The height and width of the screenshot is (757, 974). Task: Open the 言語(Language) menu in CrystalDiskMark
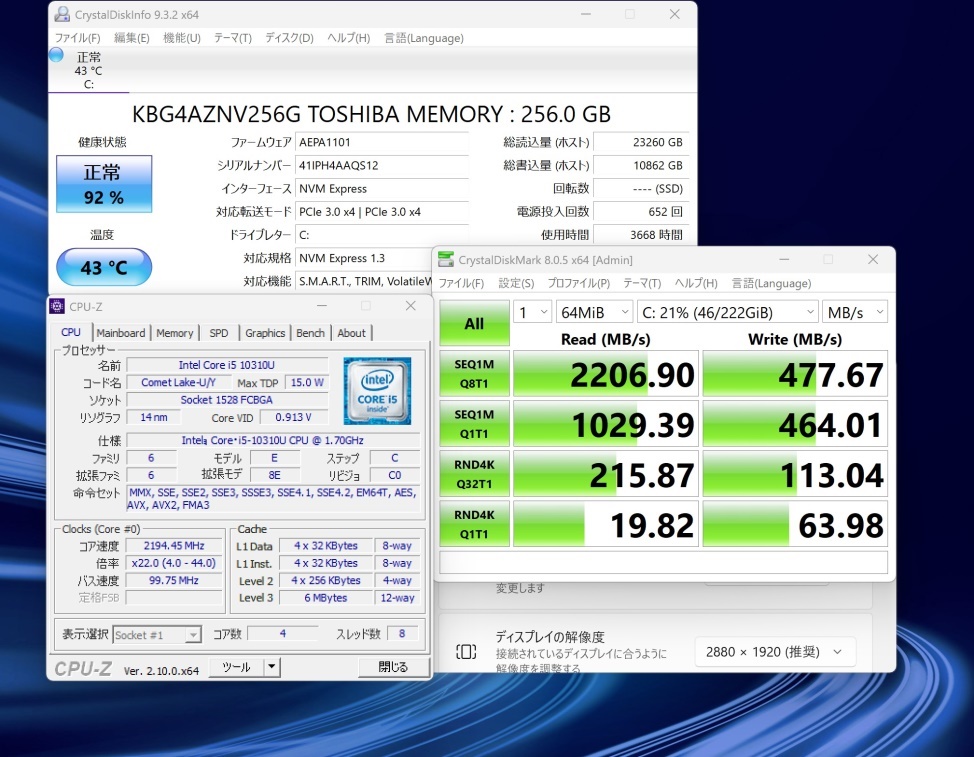tap(771, 283)
